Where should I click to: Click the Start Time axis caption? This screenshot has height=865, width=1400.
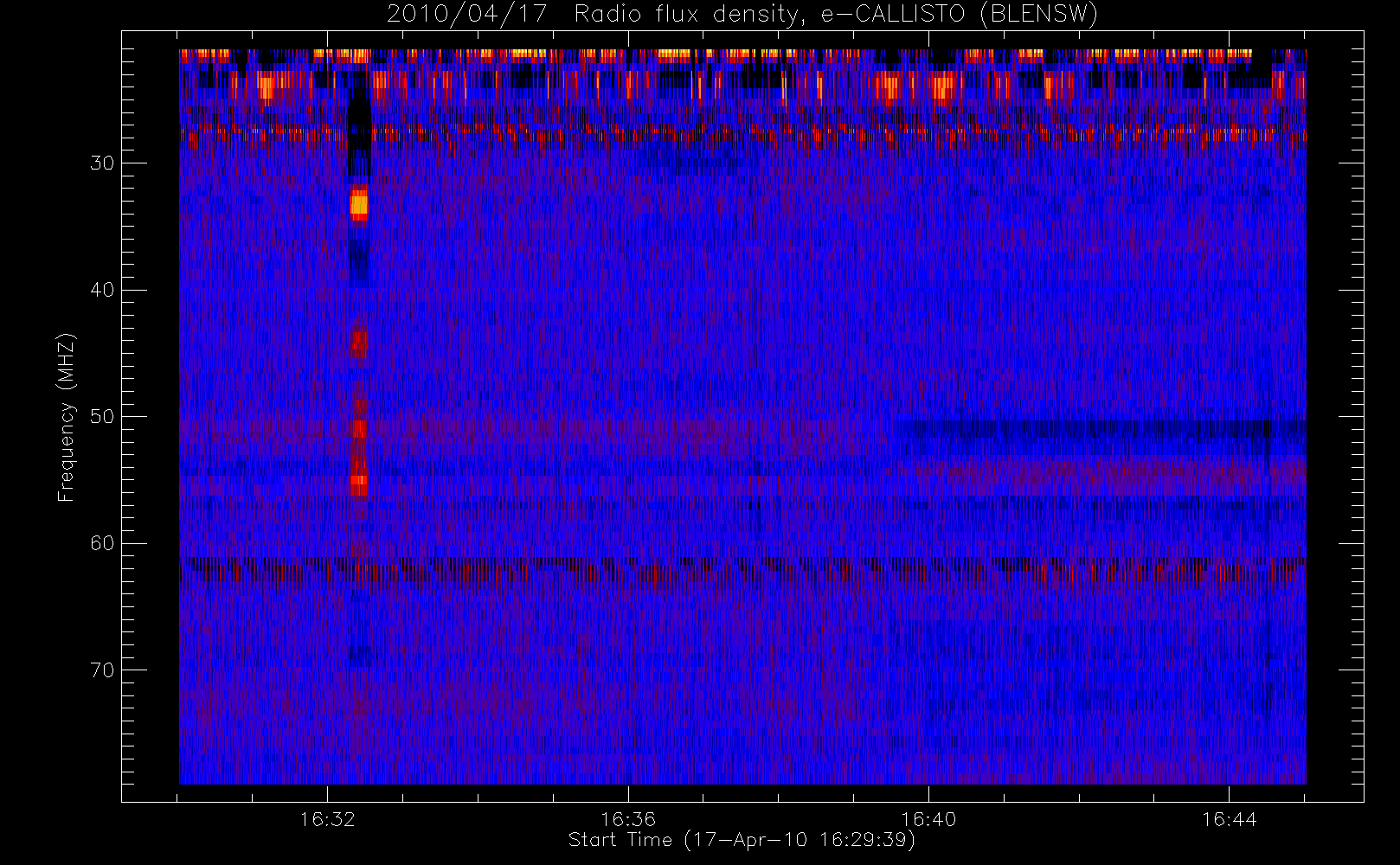(x=742, y=840)
